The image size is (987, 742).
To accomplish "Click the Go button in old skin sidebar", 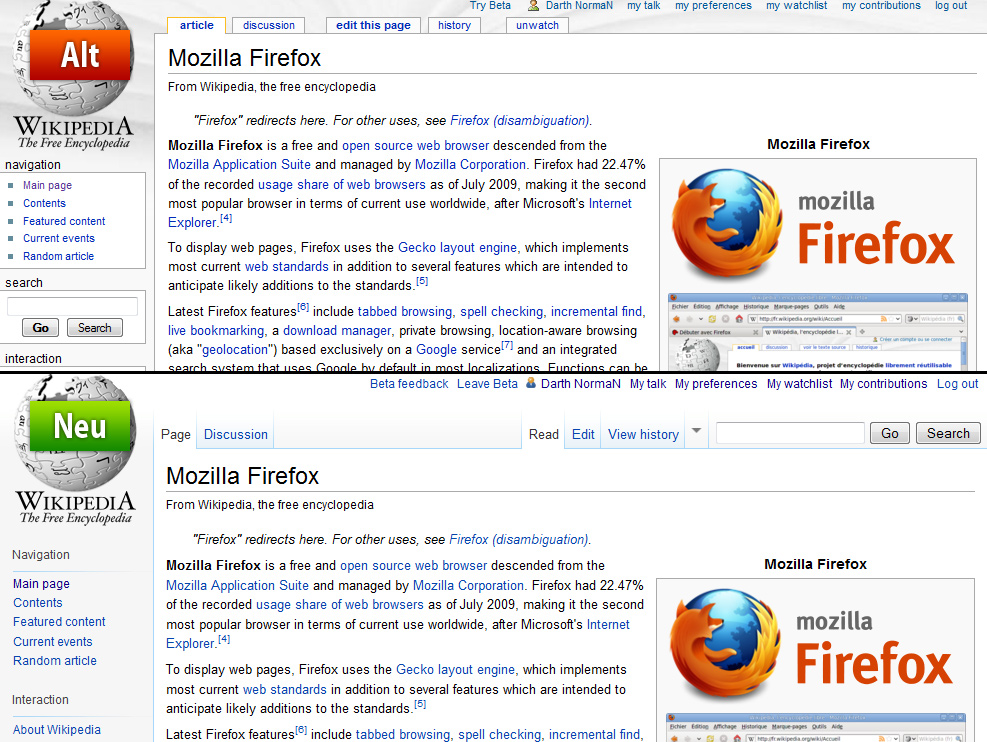I will point(40,328).
